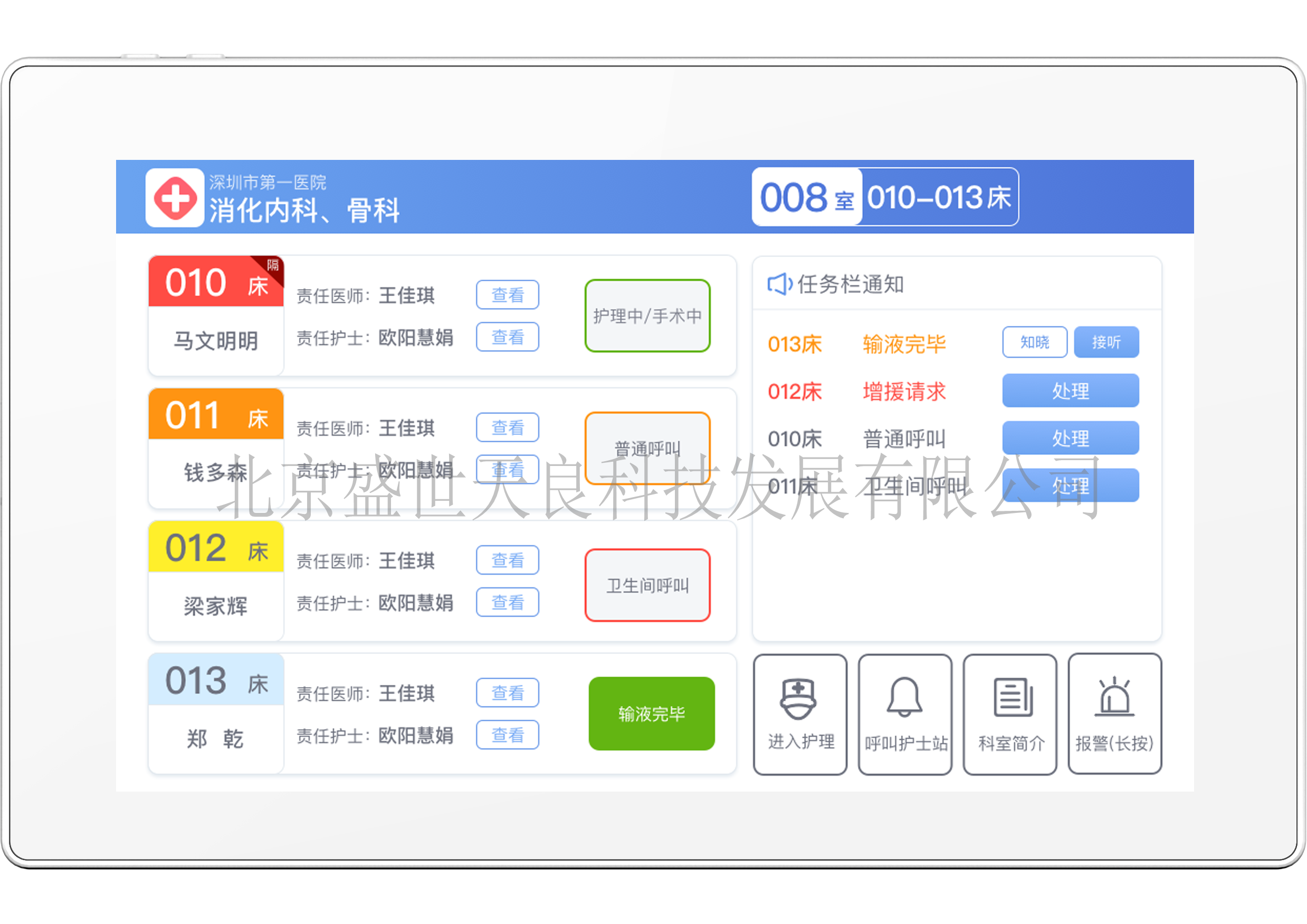Tap the red cross hospital logo
The image size is (1307, 924).
click(x=175, y=197)
